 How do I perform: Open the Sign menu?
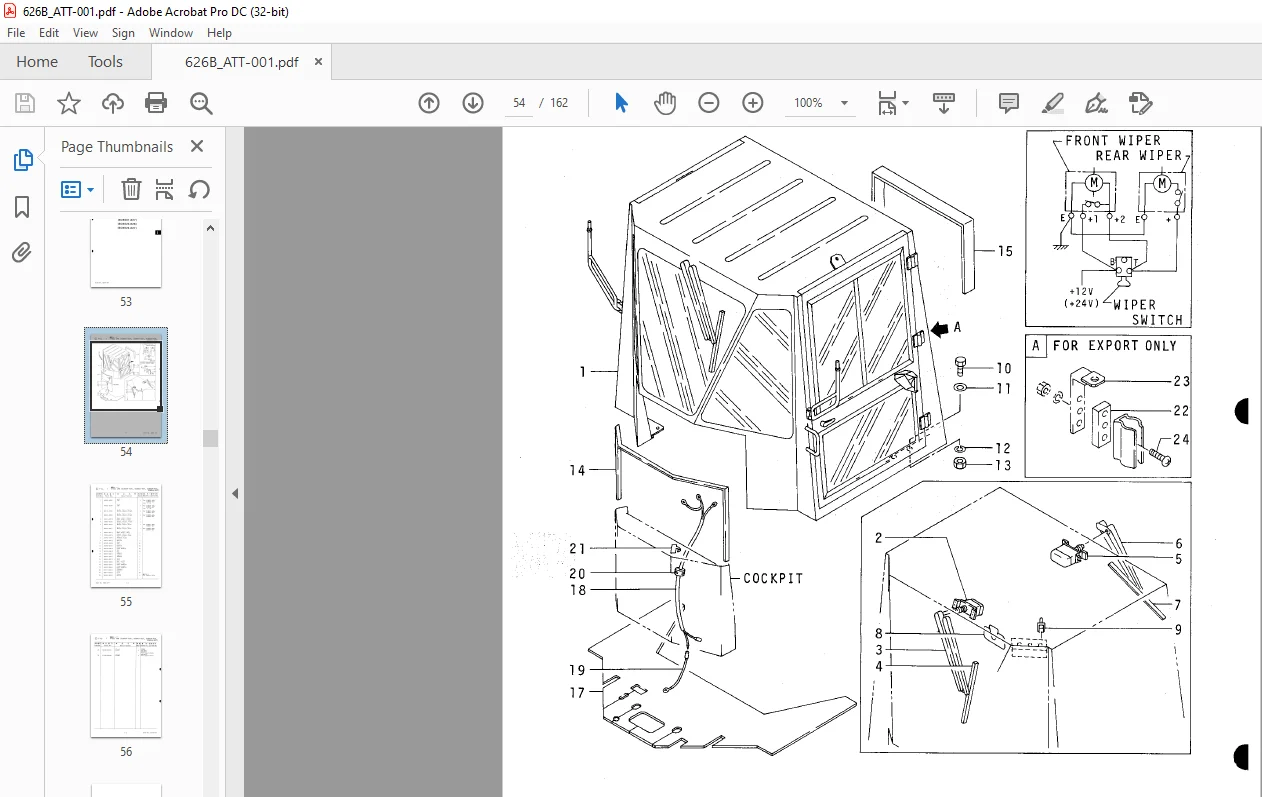click(x=123, y=33)
